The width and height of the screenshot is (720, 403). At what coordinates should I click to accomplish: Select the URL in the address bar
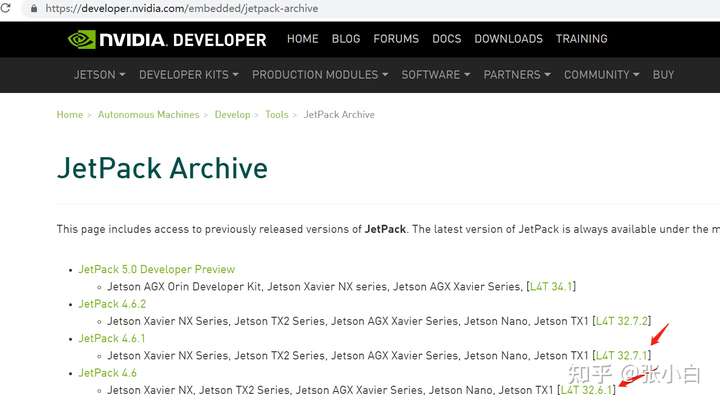pyautogui.click(x=181, y=9)
